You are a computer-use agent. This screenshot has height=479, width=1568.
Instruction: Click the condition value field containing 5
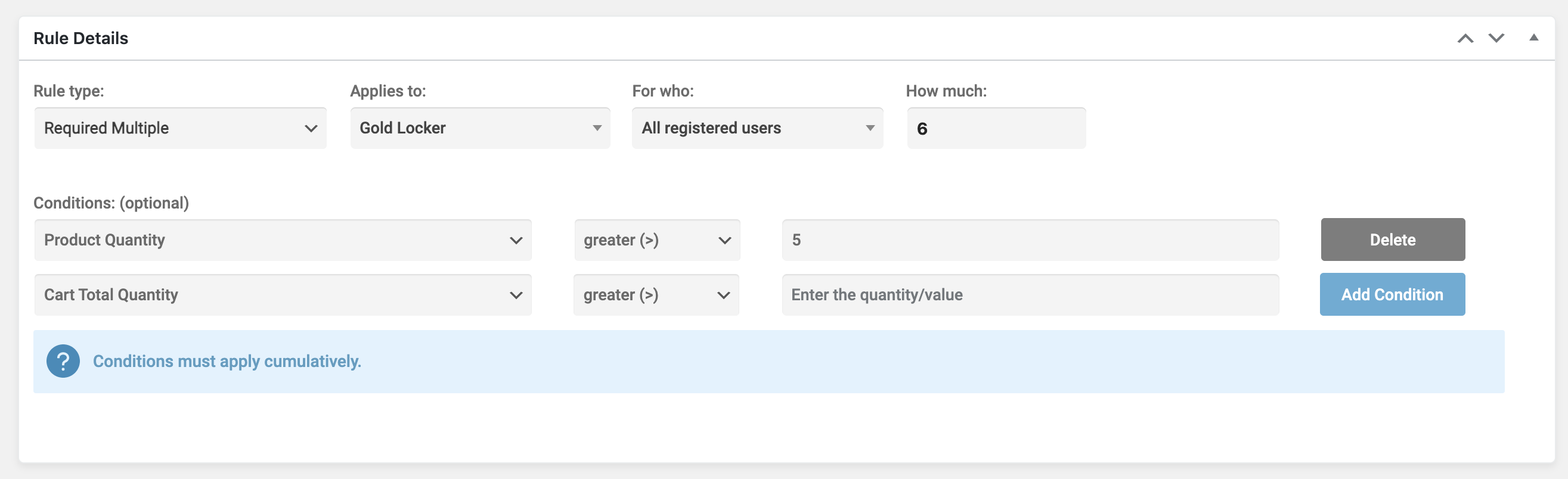pyautogui.click(x=1030, y=240)
